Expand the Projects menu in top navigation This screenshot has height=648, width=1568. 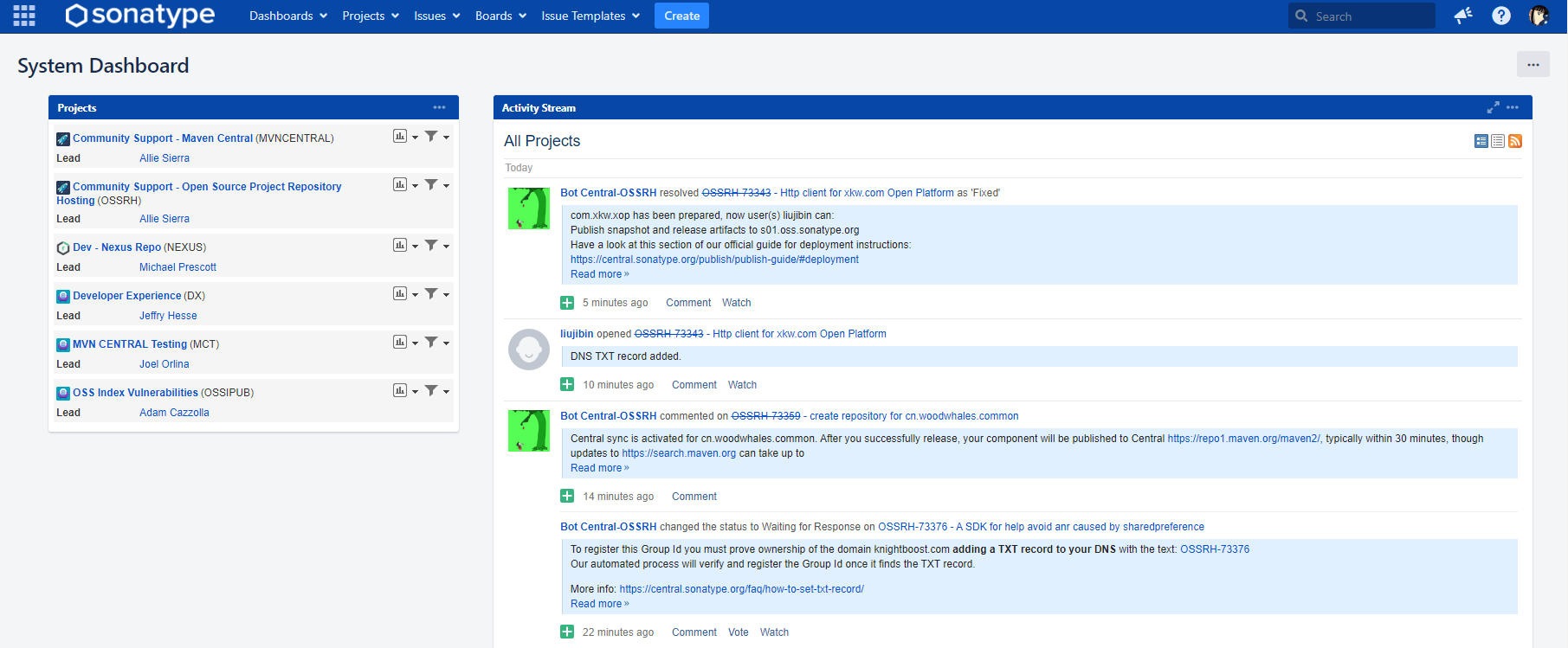[x=371, y=16]
